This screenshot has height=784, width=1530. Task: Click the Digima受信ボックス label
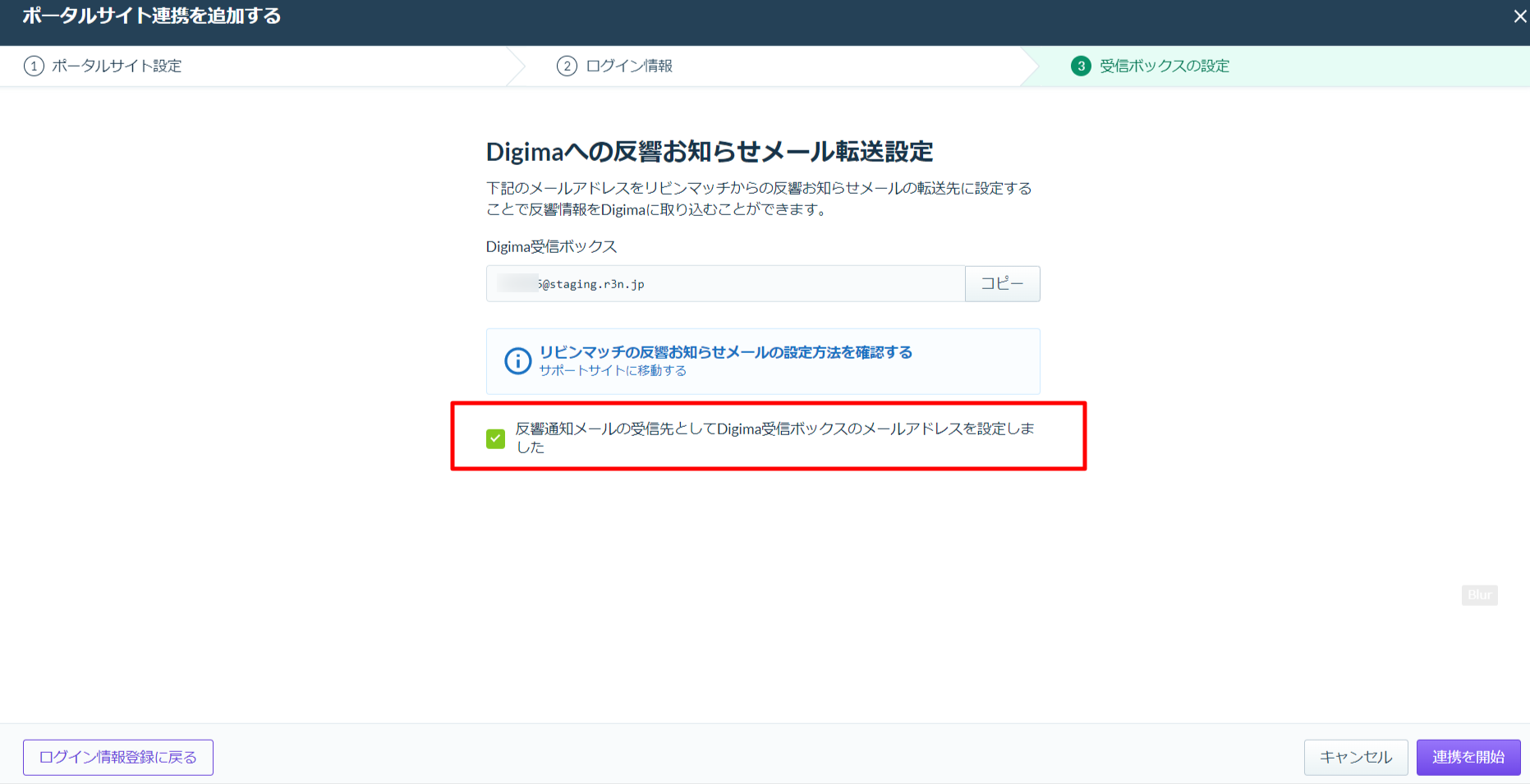tap(551, 246)
